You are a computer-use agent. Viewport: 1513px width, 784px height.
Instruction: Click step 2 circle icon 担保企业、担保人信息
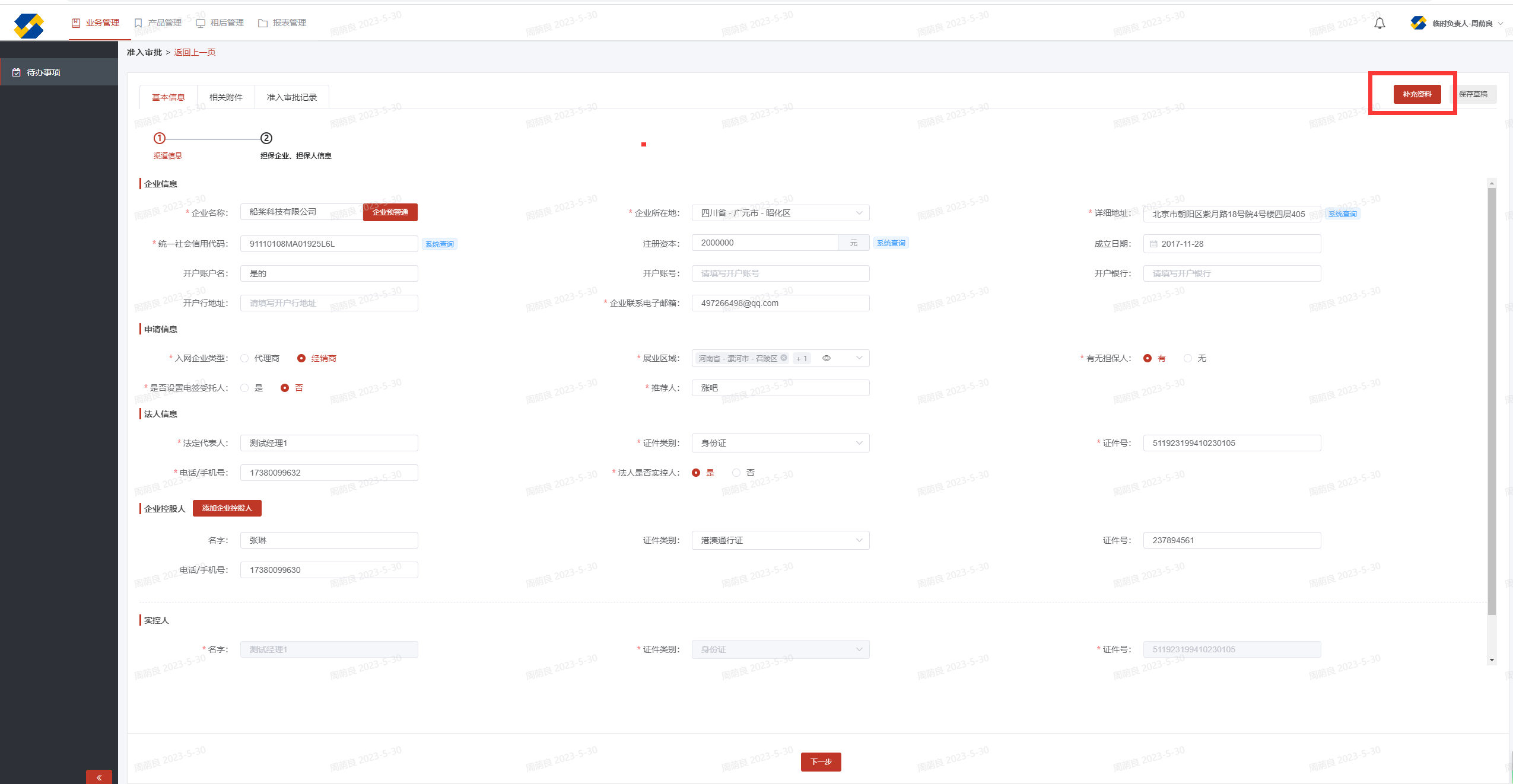pyautogui.click(x=266, y=138)
